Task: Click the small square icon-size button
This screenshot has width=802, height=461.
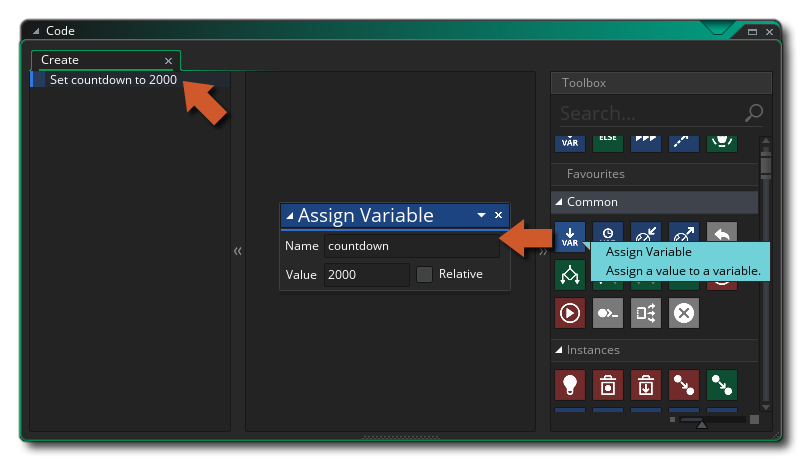Action: click(673, 420)
